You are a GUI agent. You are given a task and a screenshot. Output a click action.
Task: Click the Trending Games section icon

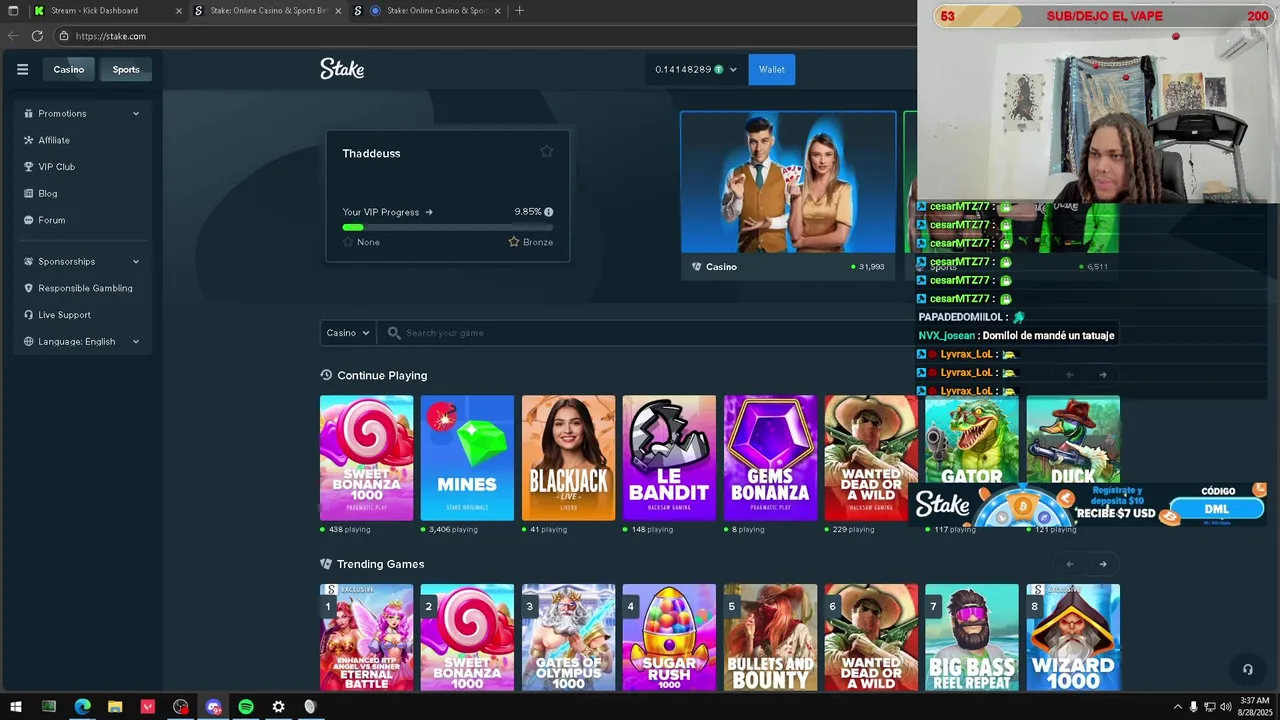[326, 564]
